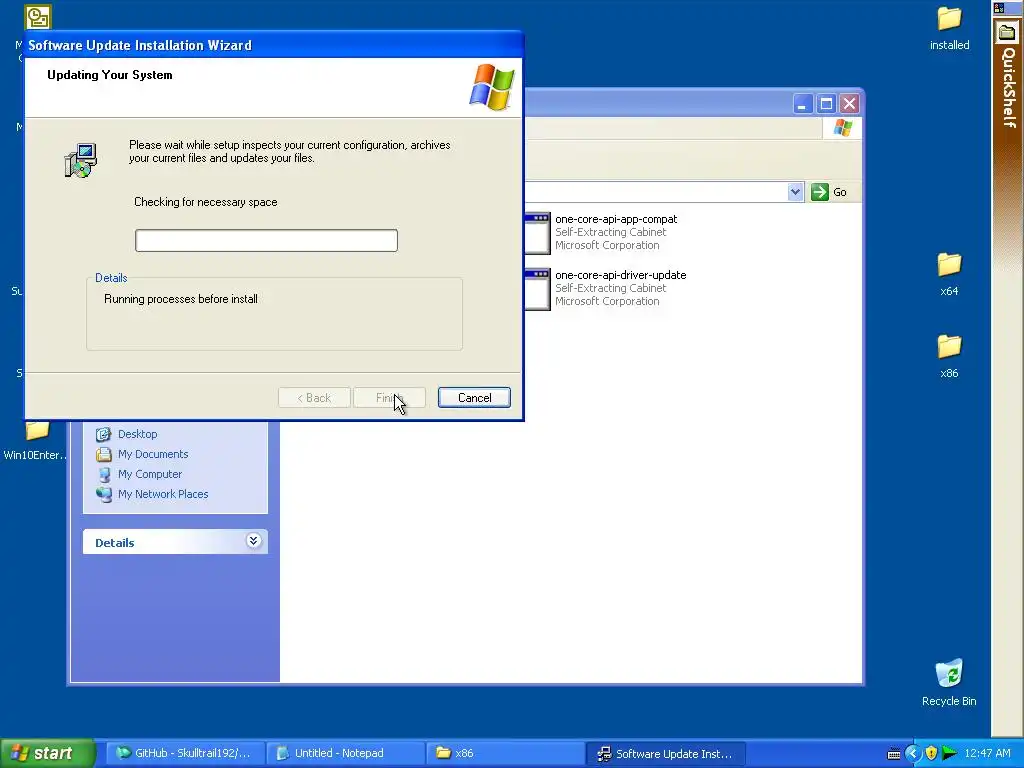Maximize the x86 Explorer window
1024x768 pixels.
coord(826,104)
